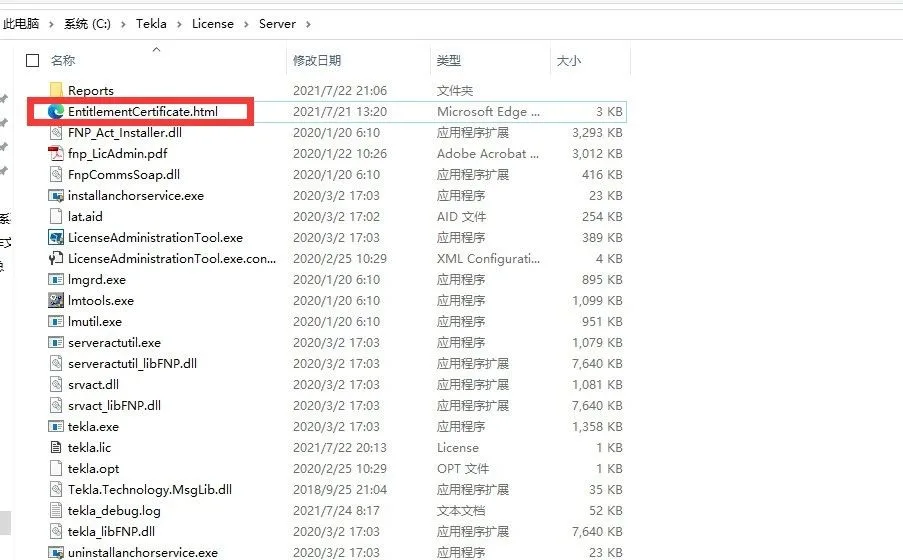Select the tekla_debug.log text file icon
Screen dimensions: 903x560
[56, 510]
